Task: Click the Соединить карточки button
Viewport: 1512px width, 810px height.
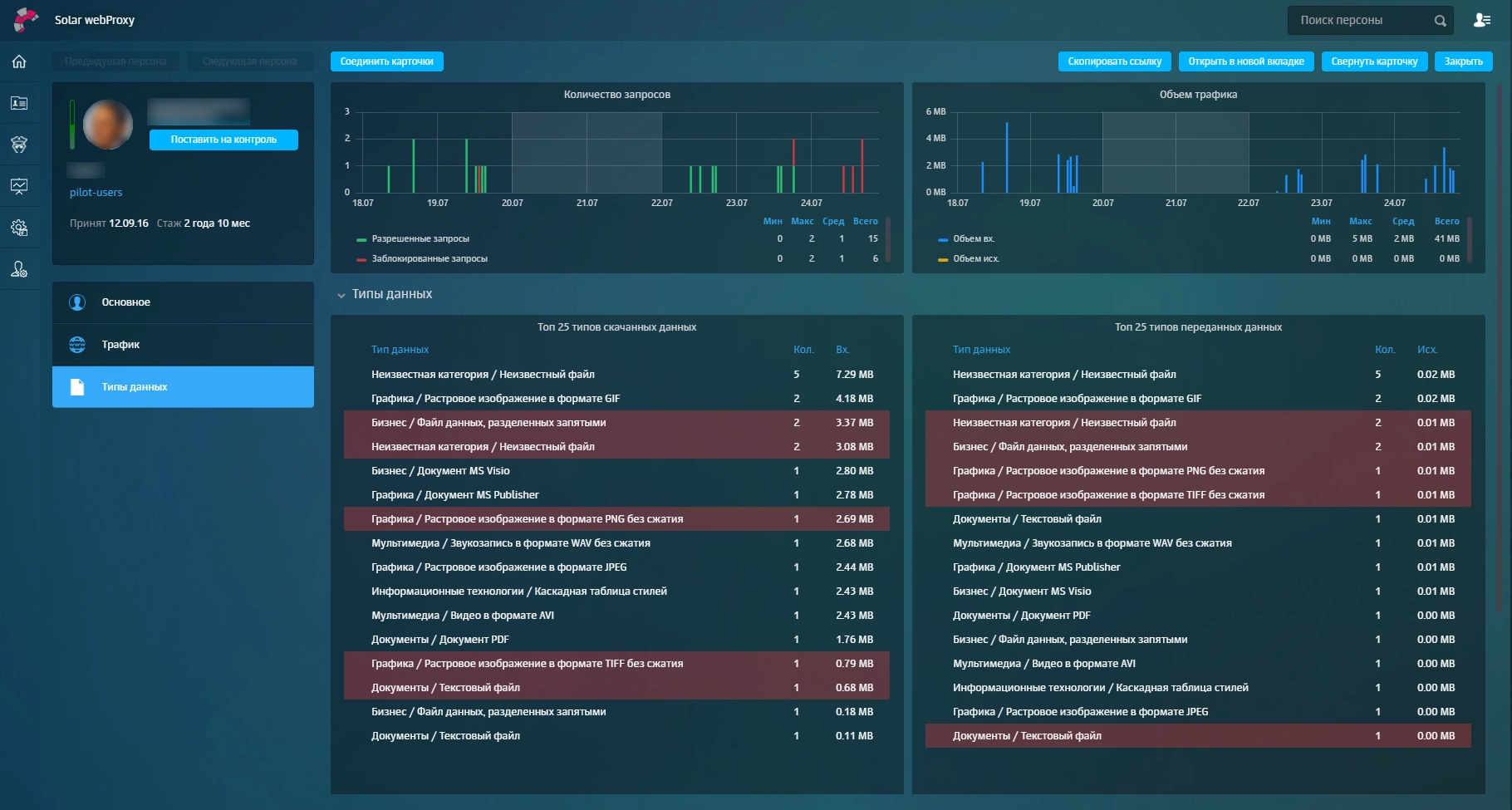Action: [386, 61]
